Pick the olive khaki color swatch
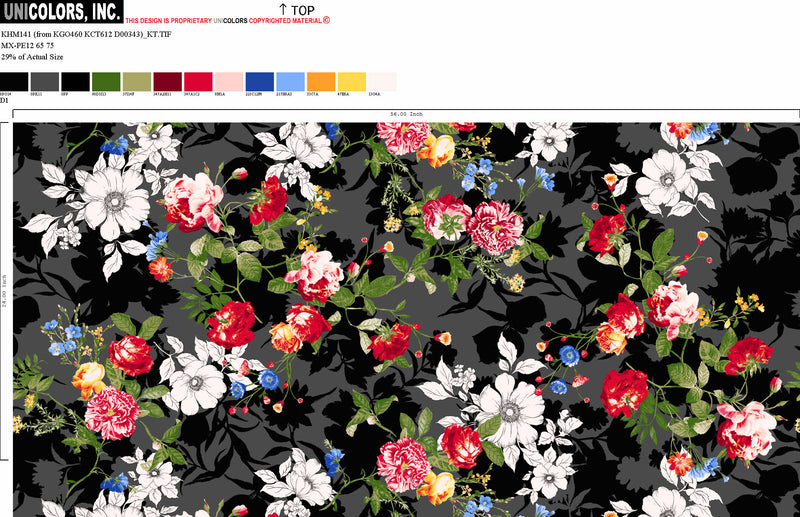The width and height of the screenshot is (800, 517). (x=137, y=82)
